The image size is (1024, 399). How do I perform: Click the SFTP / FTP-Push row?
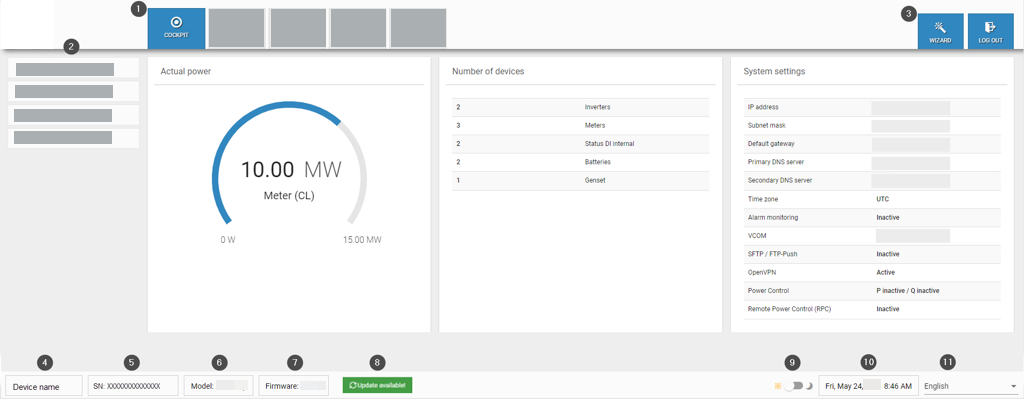click(x=872, y=254)
